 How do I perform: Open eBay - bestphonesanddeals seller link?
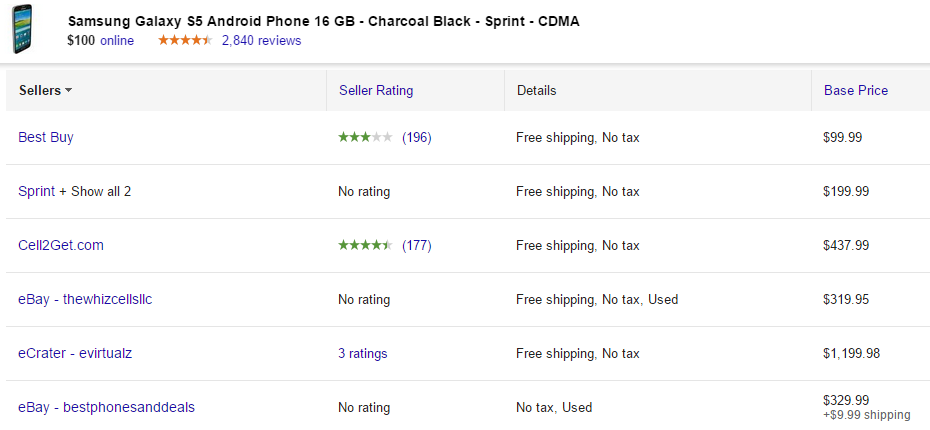106,407
